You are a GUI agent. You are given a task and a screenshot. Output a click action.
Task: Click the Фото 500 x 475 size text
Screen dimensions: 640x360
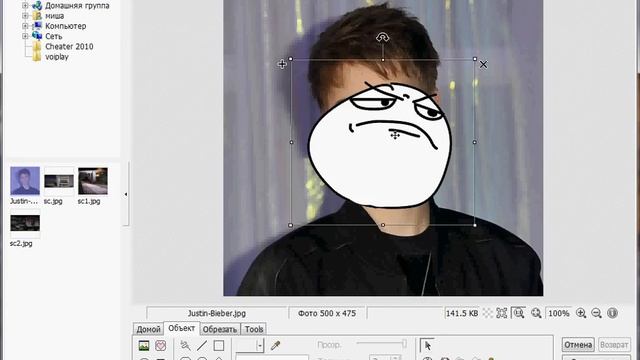(x=327, y=313)
